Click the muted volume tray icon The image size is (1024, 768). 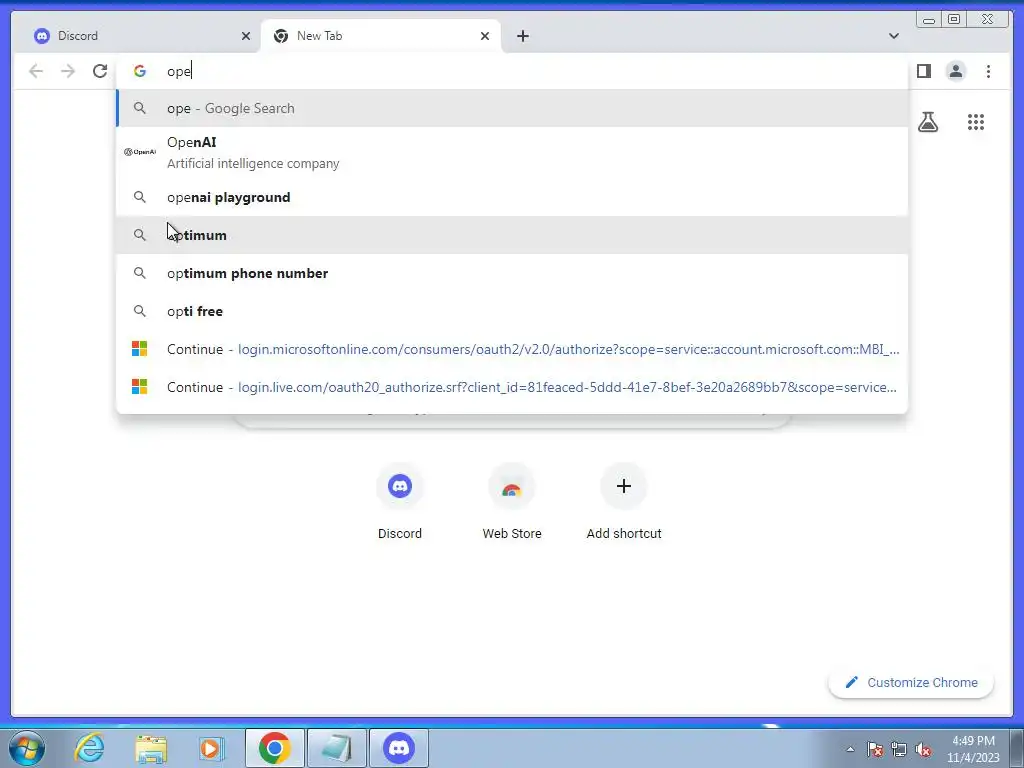tap(923, 749)
